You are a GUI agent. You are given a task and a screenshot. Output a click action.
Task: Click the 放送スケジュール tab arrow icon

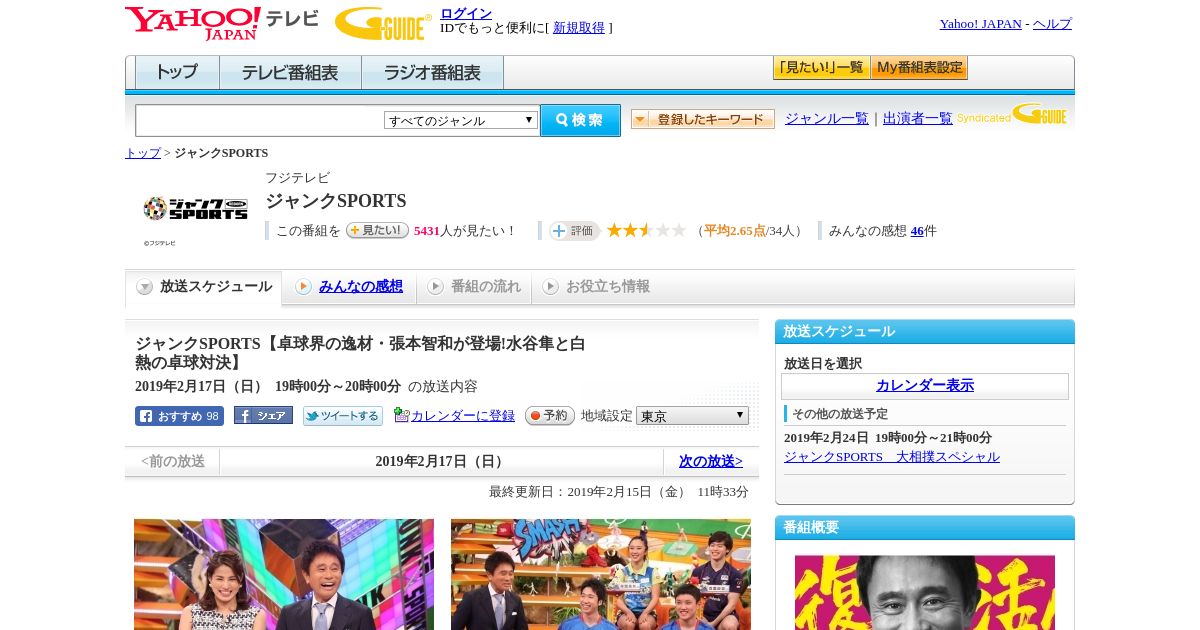click(145, 287)
